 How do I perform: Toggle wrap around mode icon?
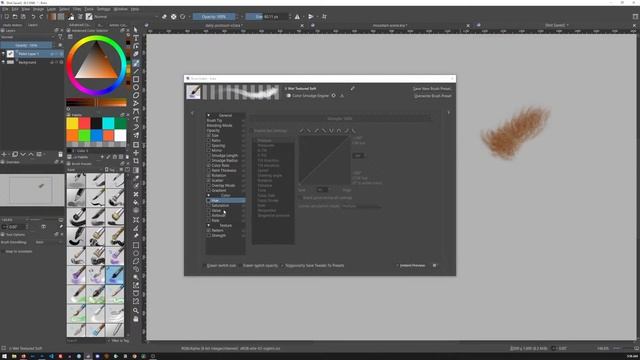click(x=324, y=17)
